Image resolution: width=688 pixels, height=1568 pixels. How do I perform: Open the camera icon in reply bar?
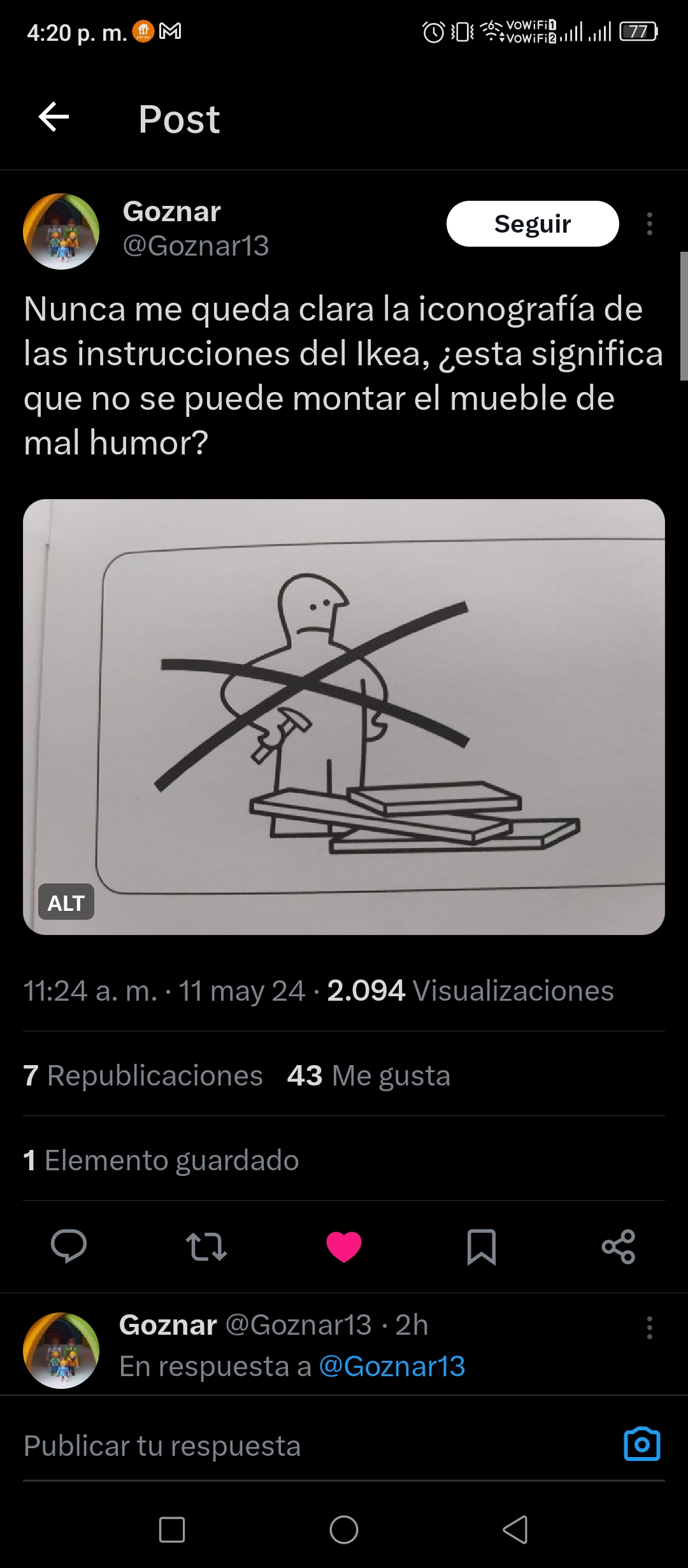click(x=642, y=1444)
